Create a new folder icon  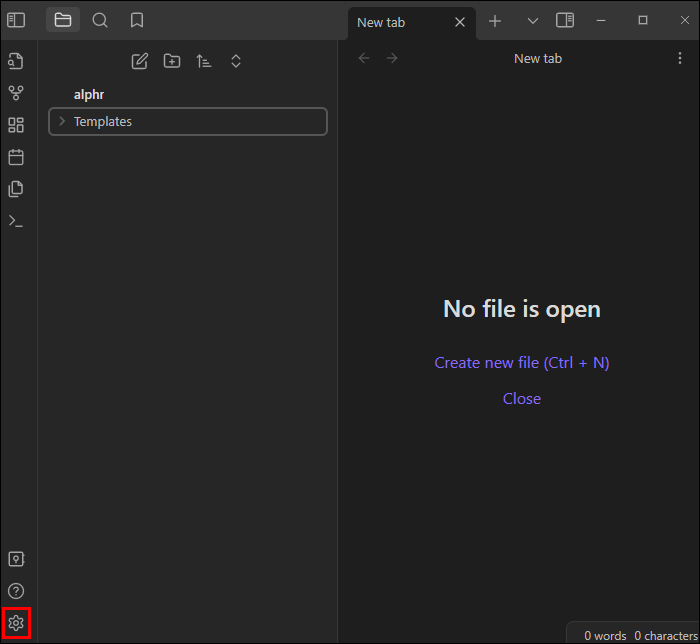coord(172,61)
